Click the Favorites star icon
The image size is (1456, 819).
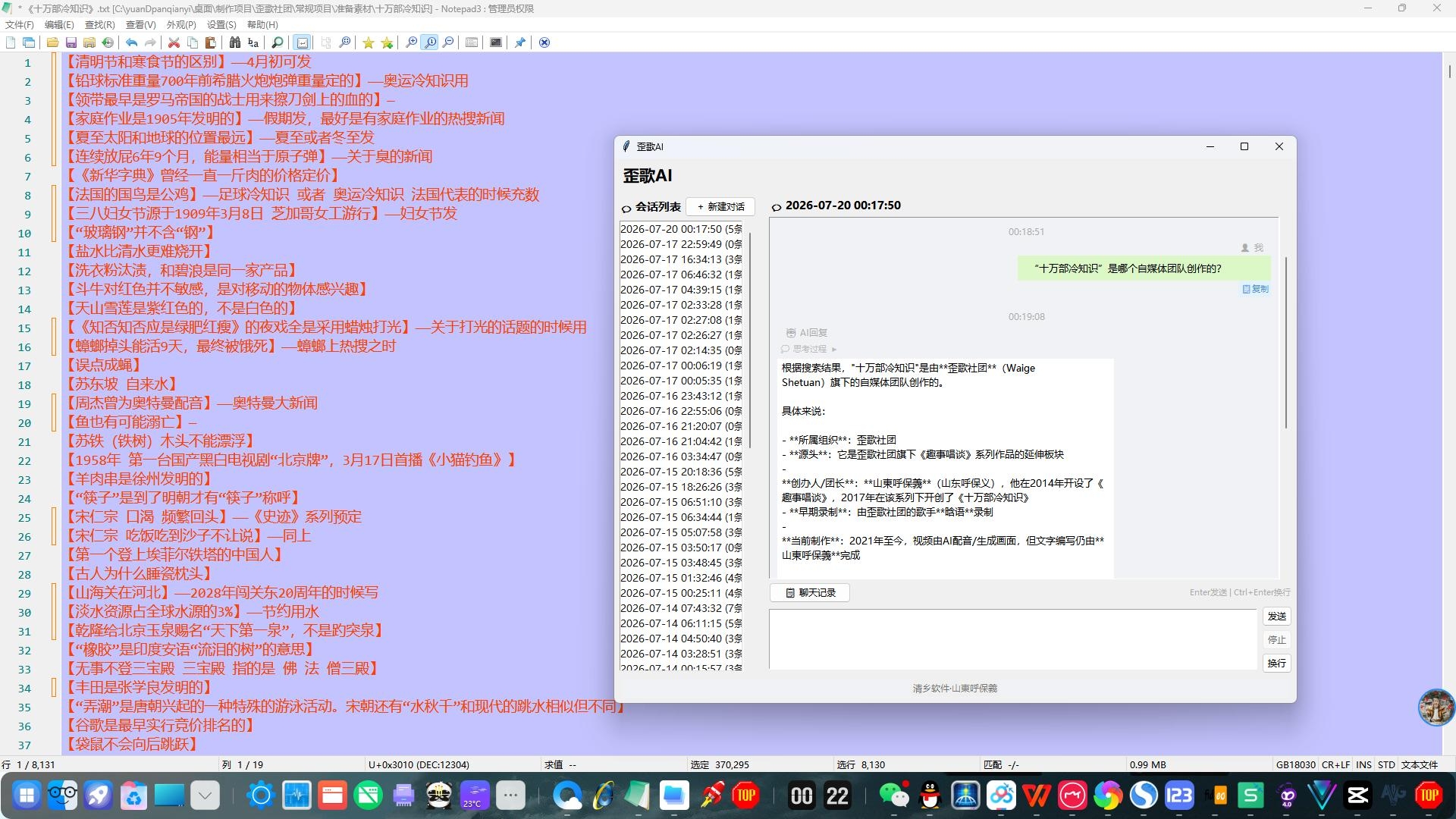point(369,42)
